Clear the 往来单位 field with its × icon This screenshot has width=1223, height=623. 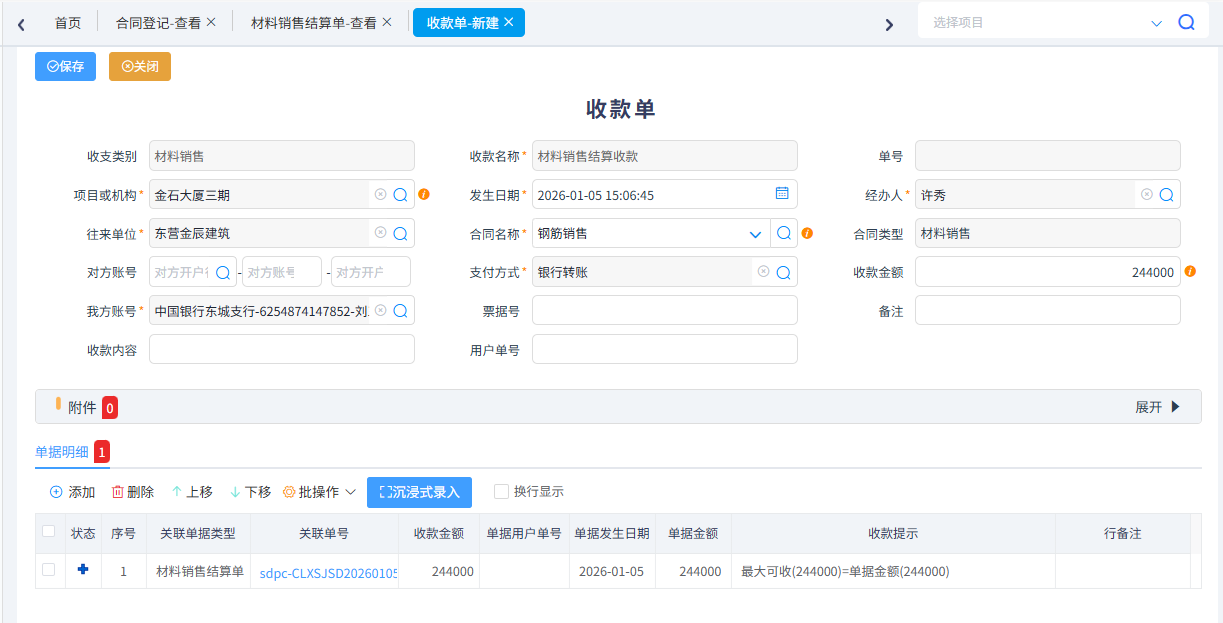(x=380, y=233)
